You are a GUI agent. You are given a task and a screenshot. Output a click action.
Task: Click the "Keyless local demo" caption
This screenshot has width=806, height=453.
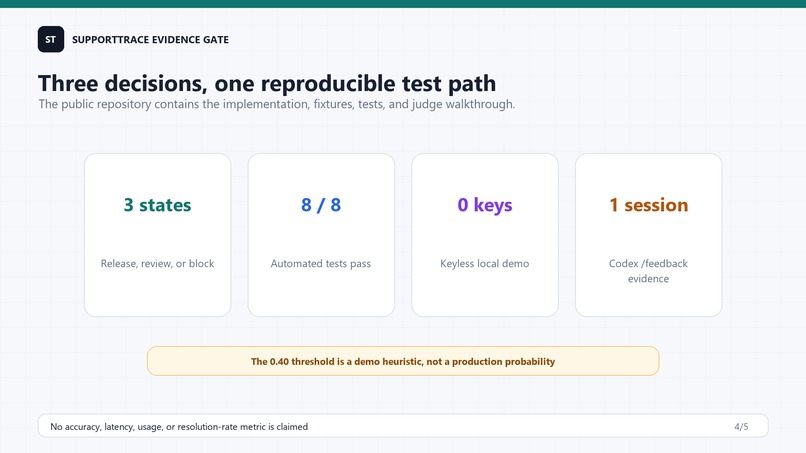pos(484,263)
